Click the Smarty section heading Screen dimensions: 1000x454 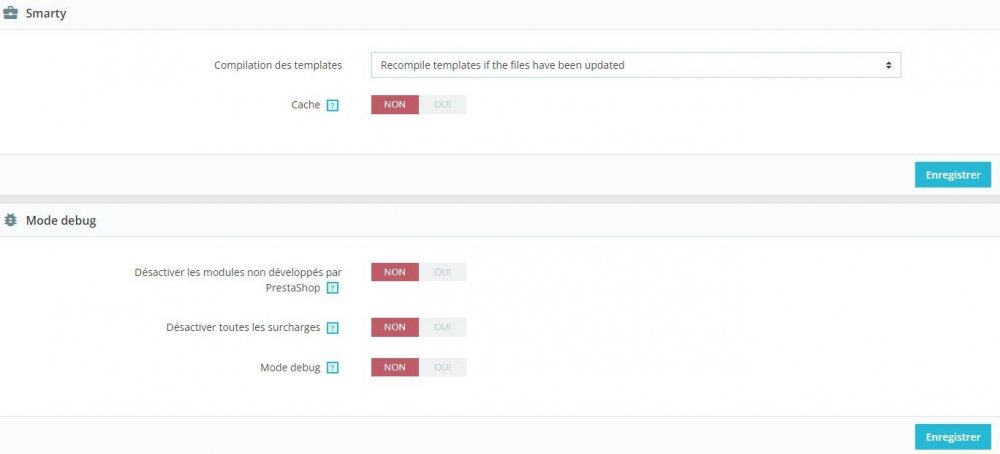click(x=46, y=15)
